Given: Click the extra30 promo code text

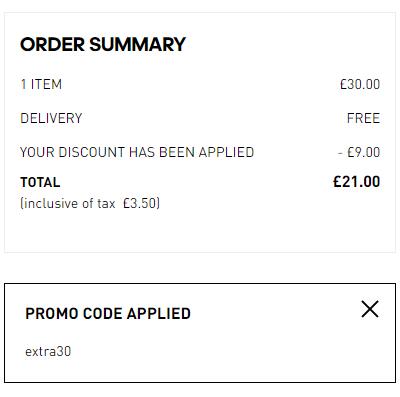Looking at the screenshot, I should (48, 351).
